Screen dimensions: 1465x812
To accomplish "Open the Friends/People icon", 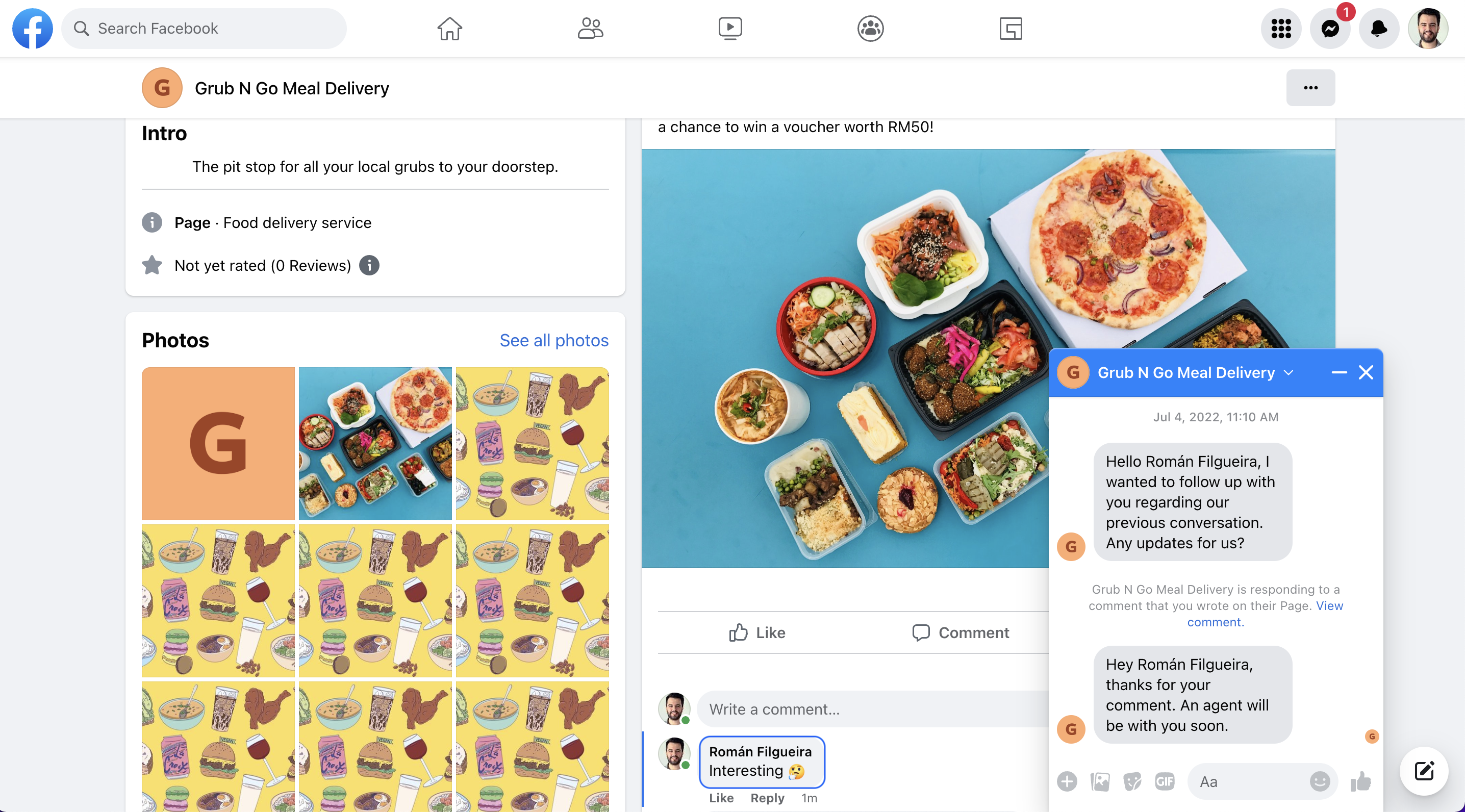I will pyautogui.click(x=590, y=28).
